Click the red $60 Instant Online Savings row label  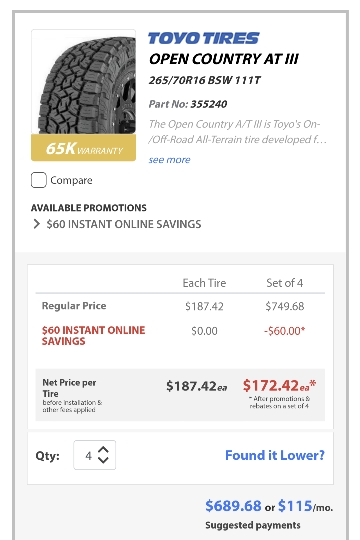pyautogui.click(x=93, y=335)
